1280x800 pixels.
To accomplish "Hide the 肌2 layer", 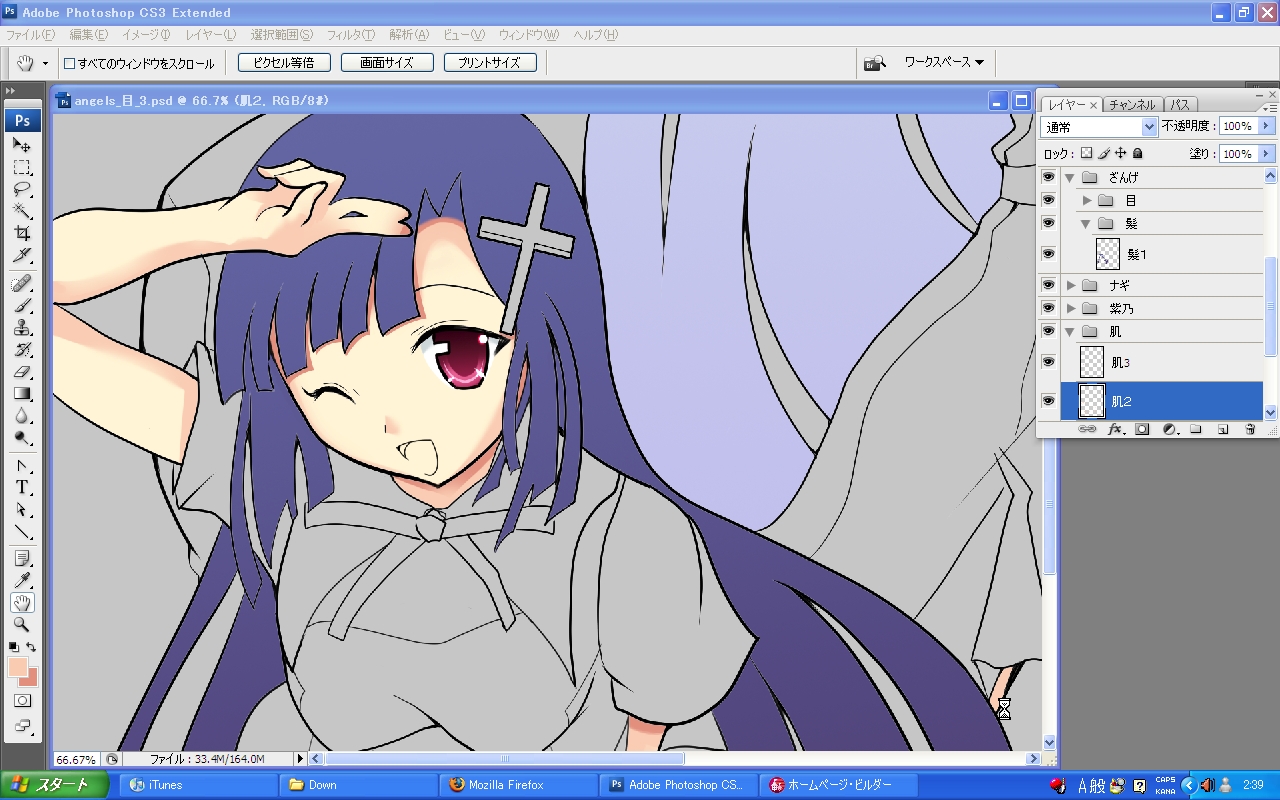I will [1048, 401].
